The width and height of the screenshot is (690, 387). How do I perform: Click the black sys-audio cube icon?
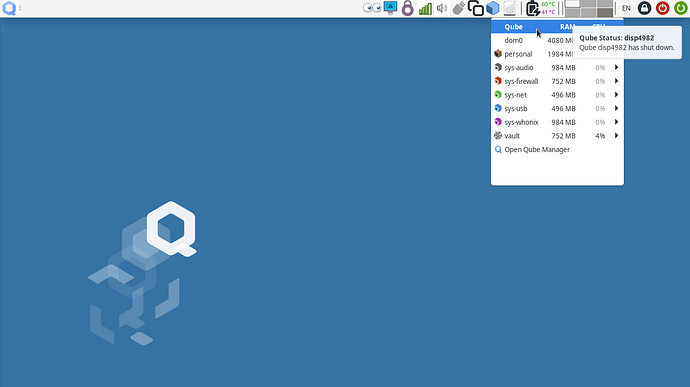(498, 67)
